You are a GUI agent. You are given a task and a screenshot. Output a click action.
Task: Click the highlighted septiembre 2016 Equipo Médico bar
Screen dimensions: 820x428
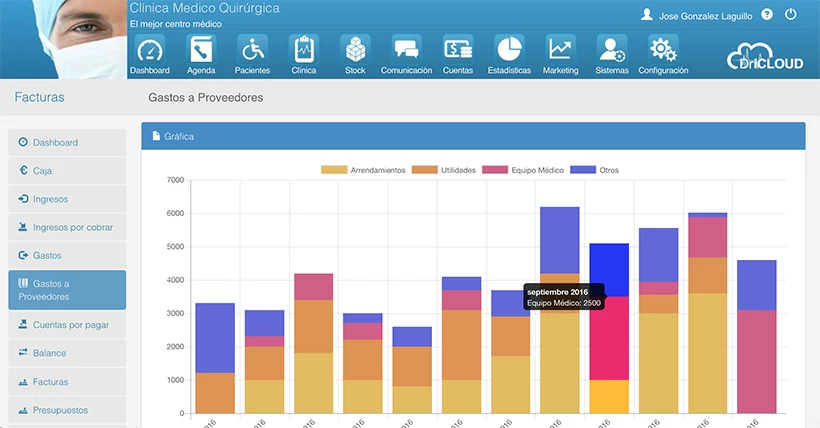click(x=609, y=338)
